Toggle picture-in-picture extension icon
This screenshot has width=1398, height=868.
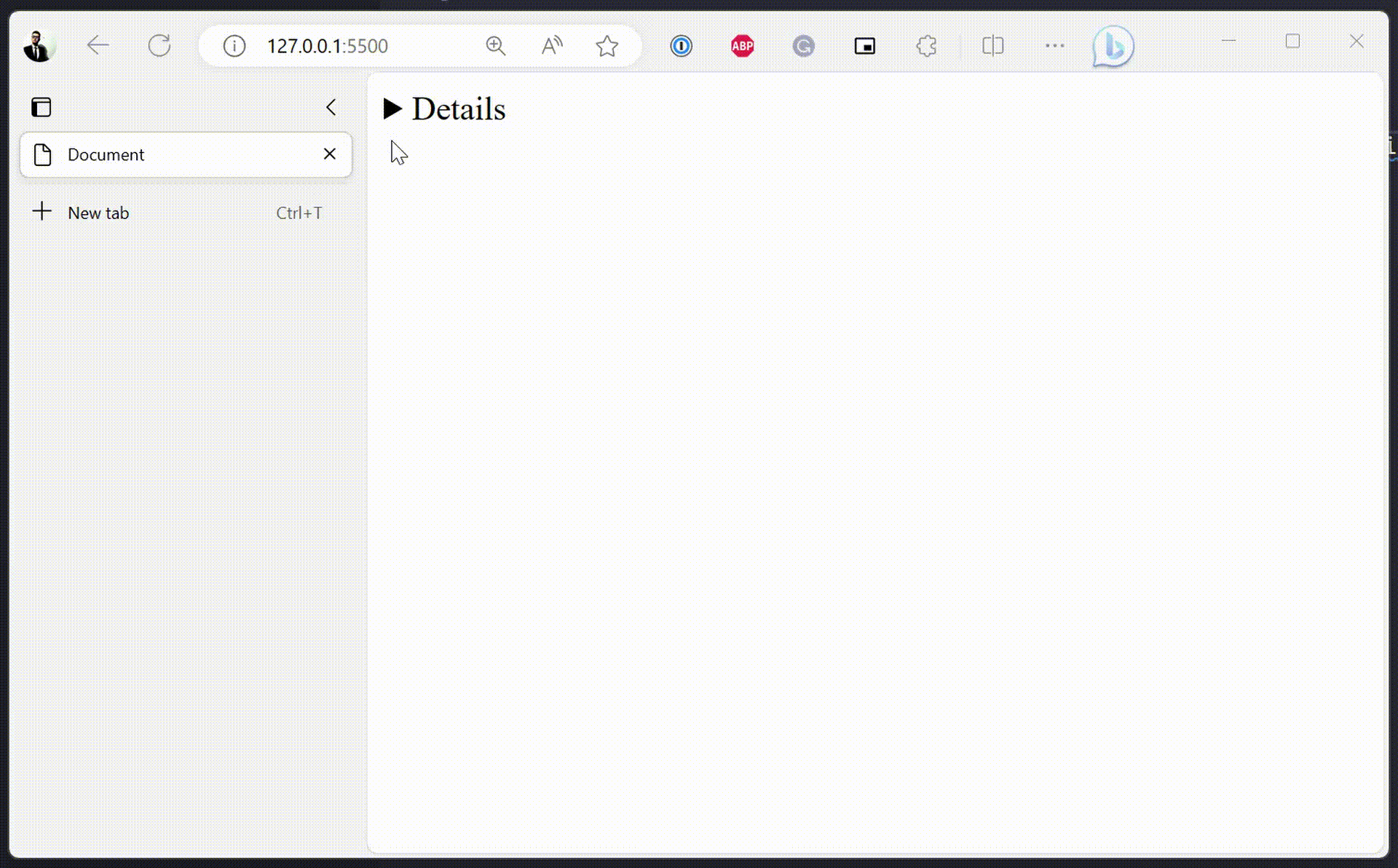coord(864,46)
